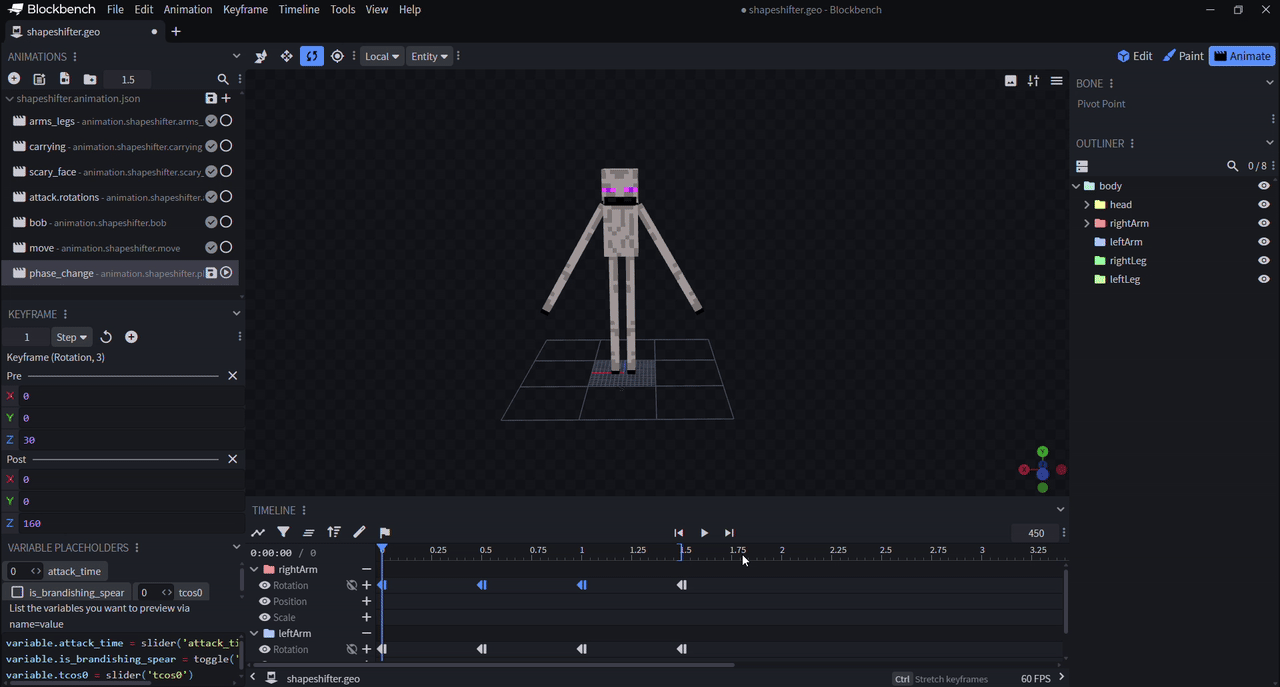Collapse the rightArm group in the timeline
Image resolution: width=1280 pixels, height=687 pixels.
(x=254, y=569)
